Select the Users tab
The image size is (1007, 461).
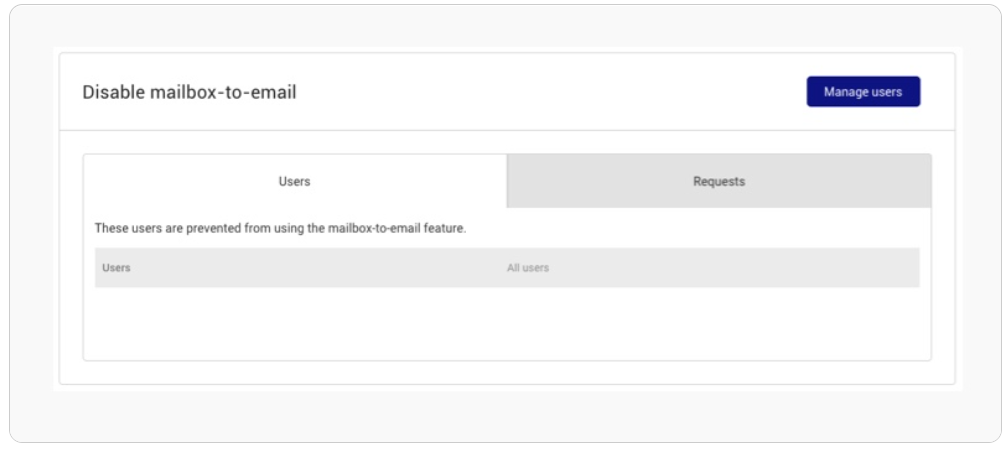tap(295, 181)
